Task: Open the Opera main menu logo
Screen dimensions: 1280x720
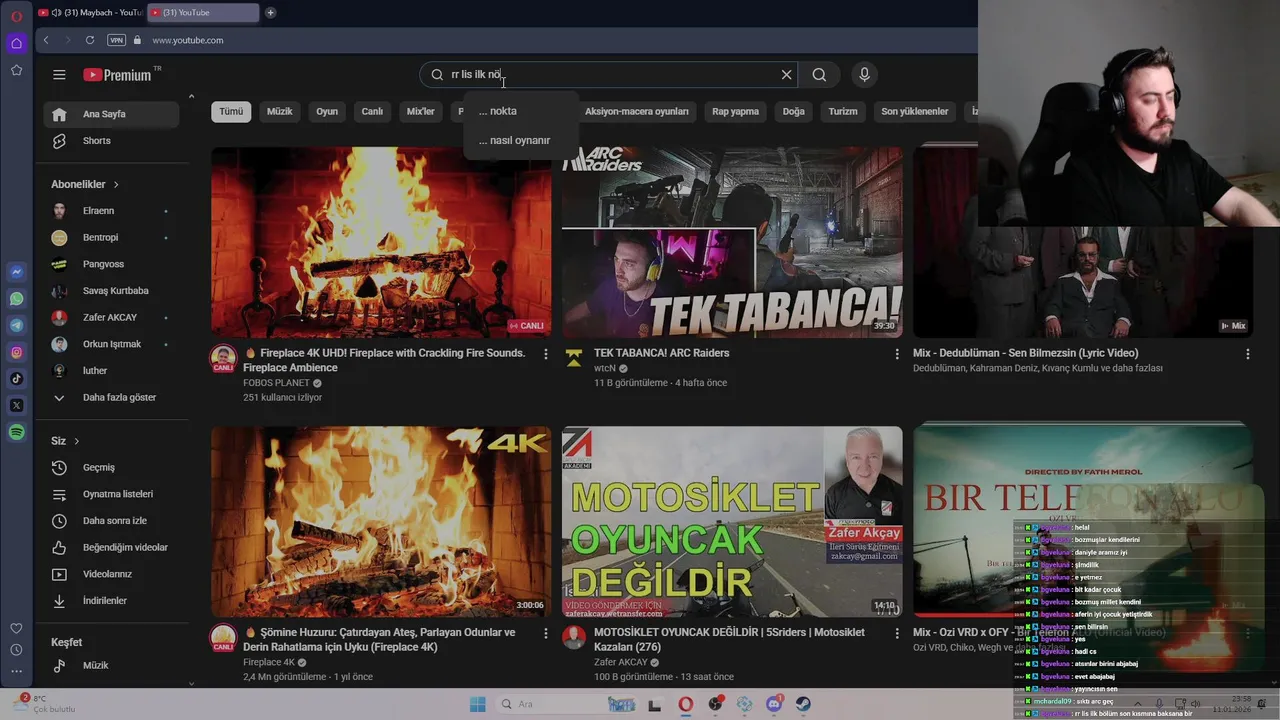Action: point(16,15)
